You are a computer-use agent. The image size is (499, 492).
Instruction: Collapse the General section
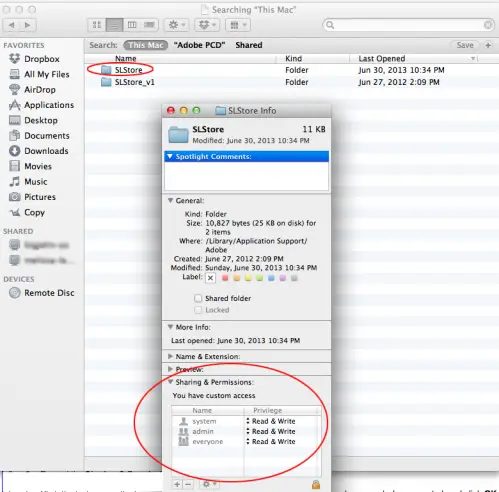[x=170, y=200]
